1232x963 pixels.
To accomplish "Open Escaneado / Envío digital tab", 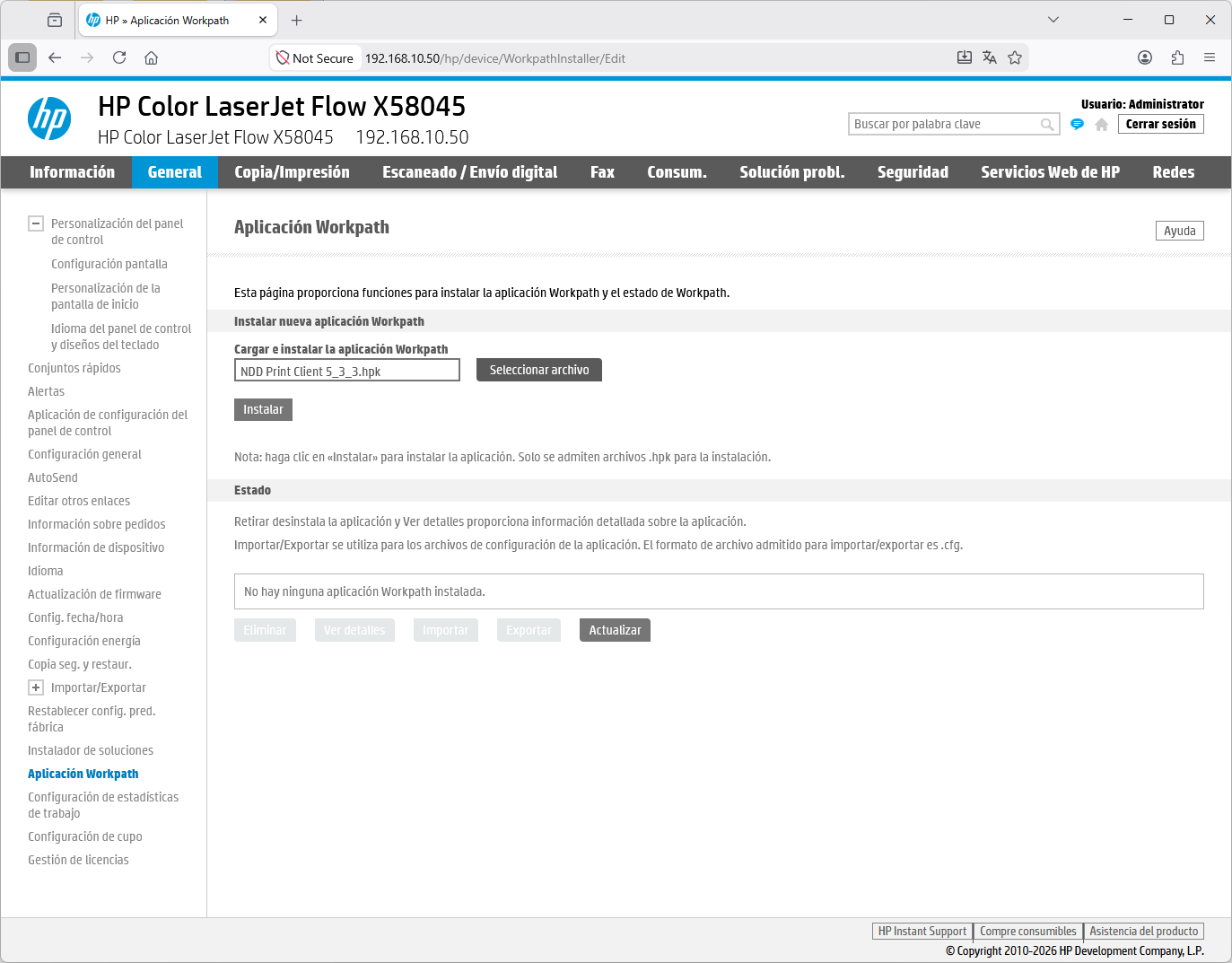I will pos(470,172).
